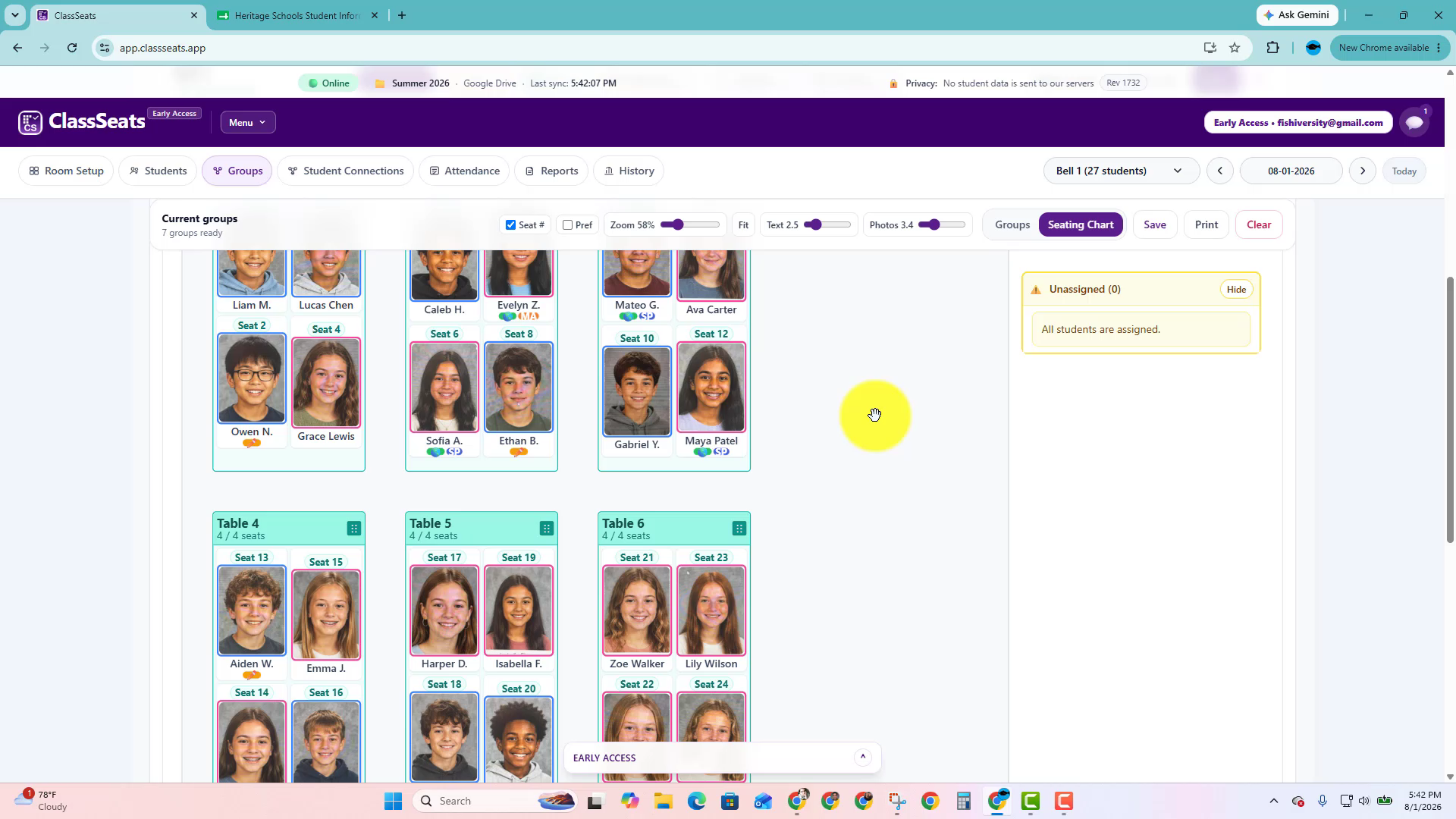This screenshot has height=819, width=1456.
Task: Open the Menu dropdown
Action: [248, 122]
